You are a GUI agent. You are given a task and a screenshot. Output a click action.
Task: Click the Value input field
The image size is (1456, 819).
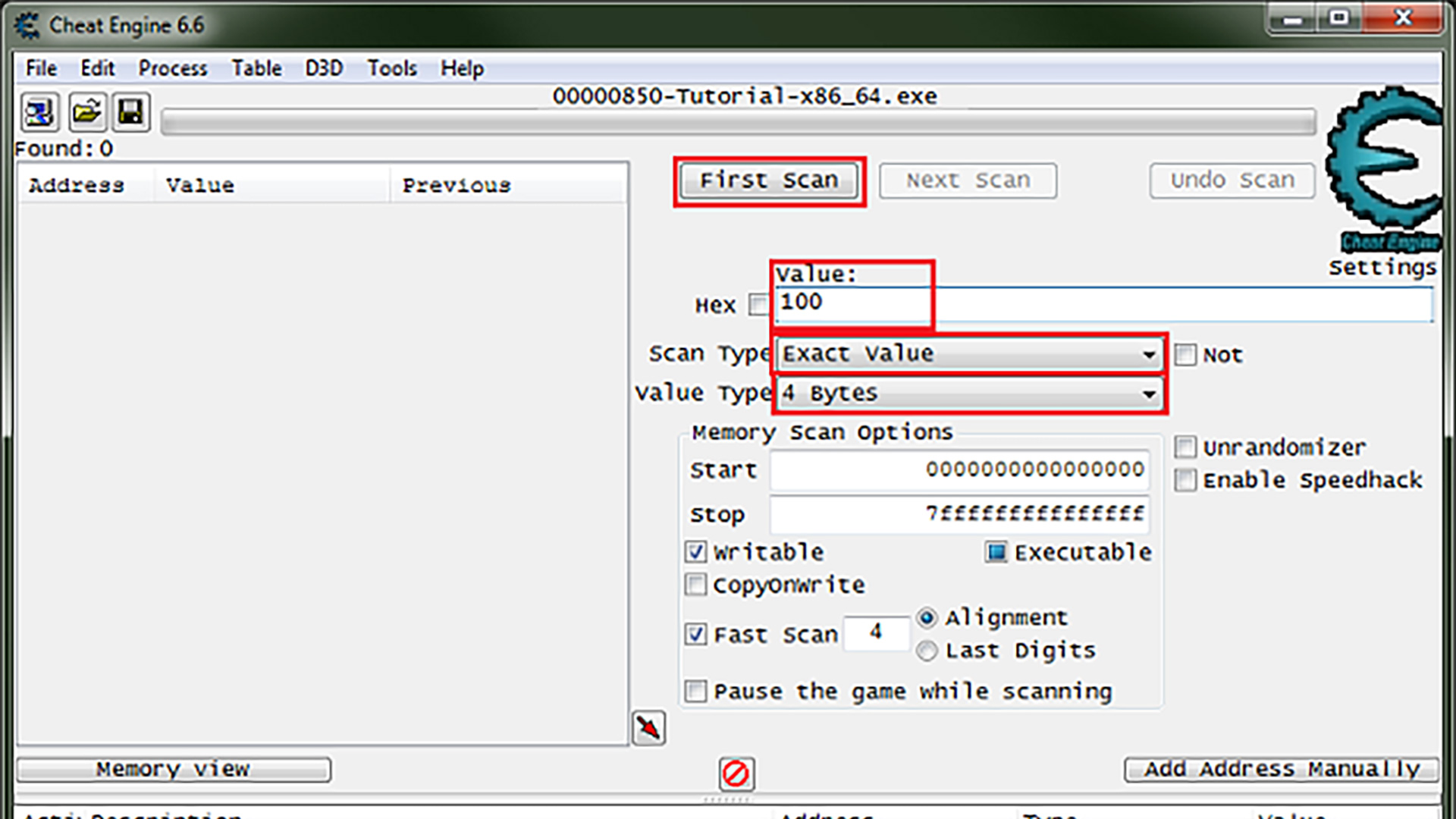(x=1104, y=304)
